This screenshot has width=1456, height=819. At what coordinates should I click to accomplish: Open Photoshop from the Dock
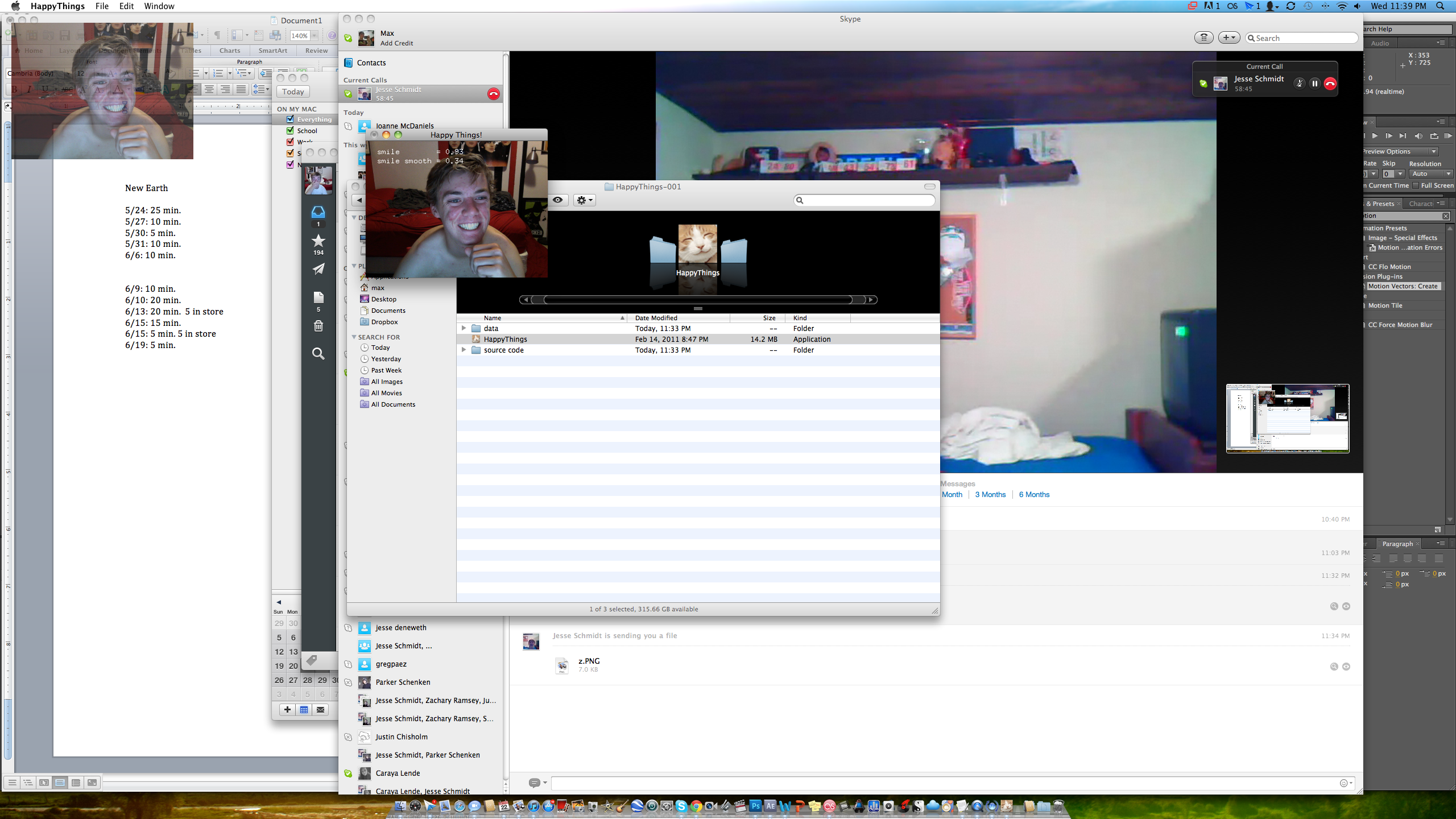(755, 806)
